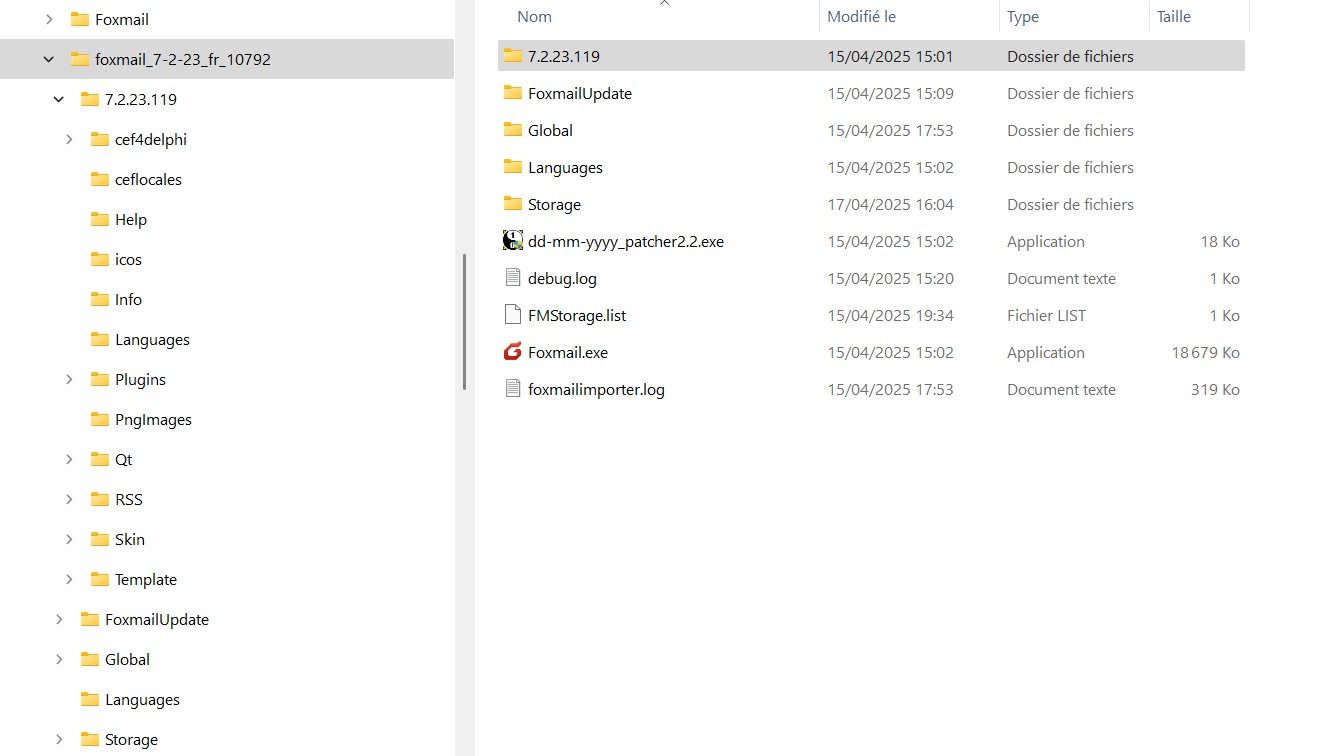1326x756 pixels.
Task: Select the dd-mm-yyyy_patcher2.2.exe file name
Action: click(626, 241)
